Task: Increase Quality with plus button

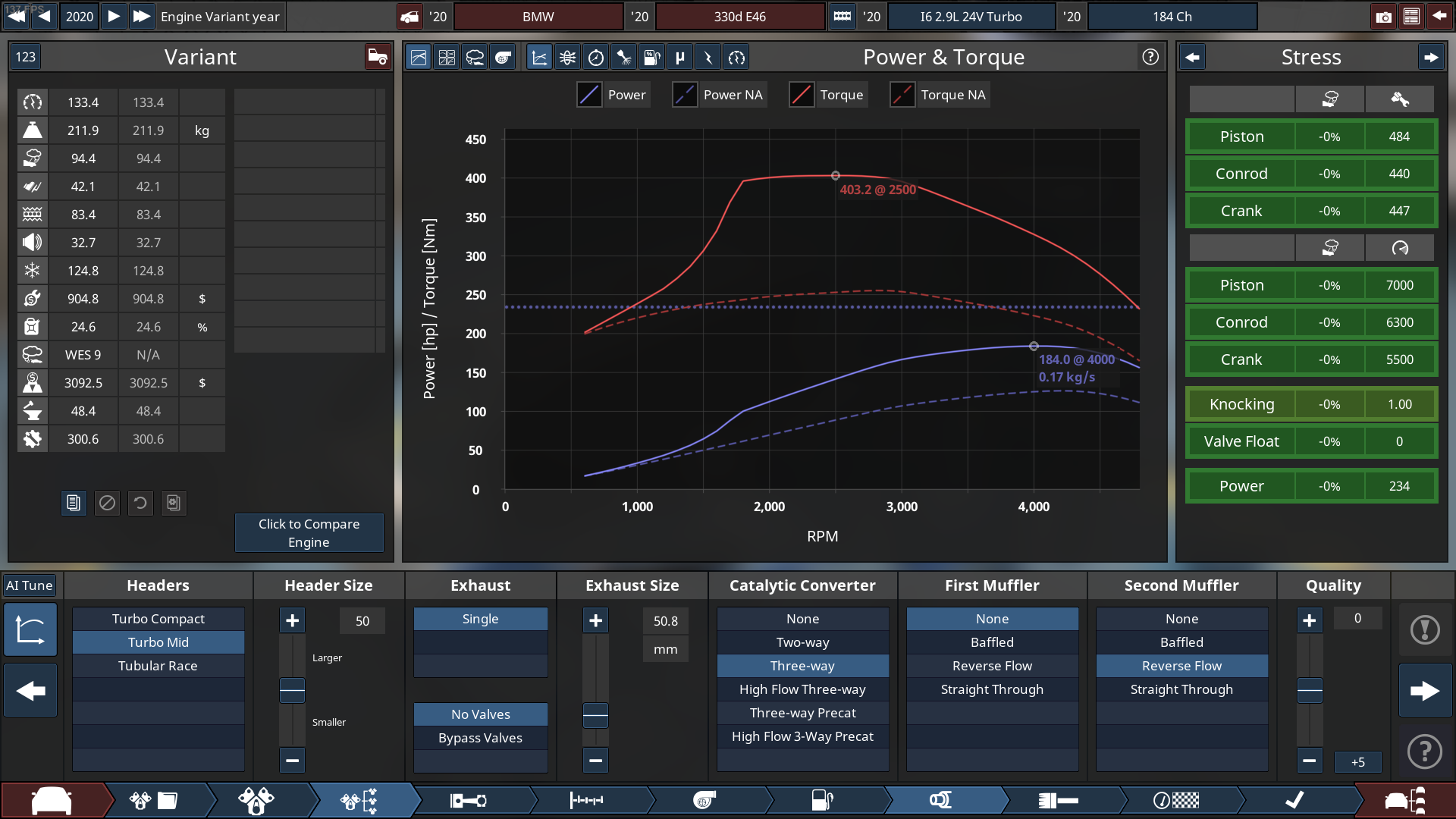Action: point(1310,620)
